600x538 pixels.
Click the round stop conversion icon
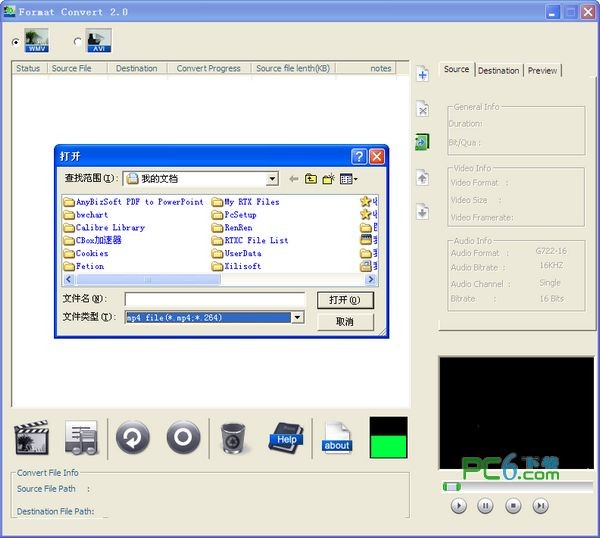184,437
